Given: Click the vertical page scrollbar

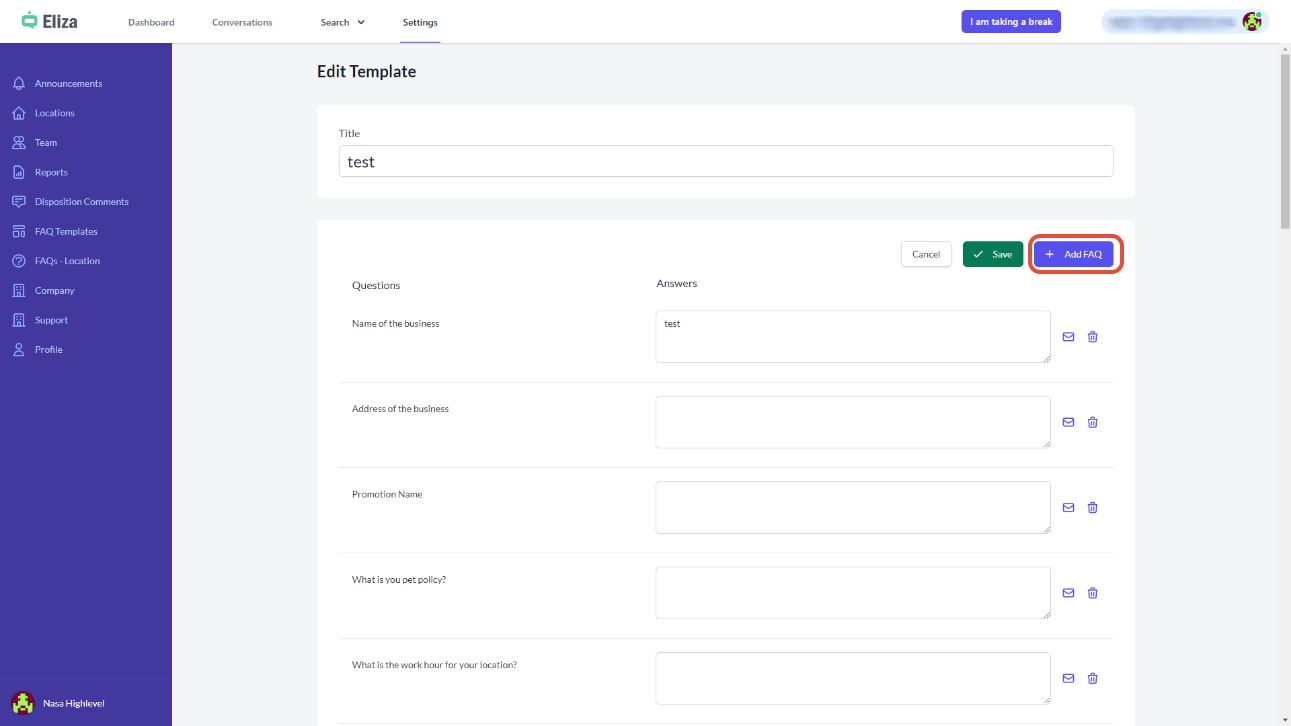Looking at the screenshot, I should (1285, 140).
